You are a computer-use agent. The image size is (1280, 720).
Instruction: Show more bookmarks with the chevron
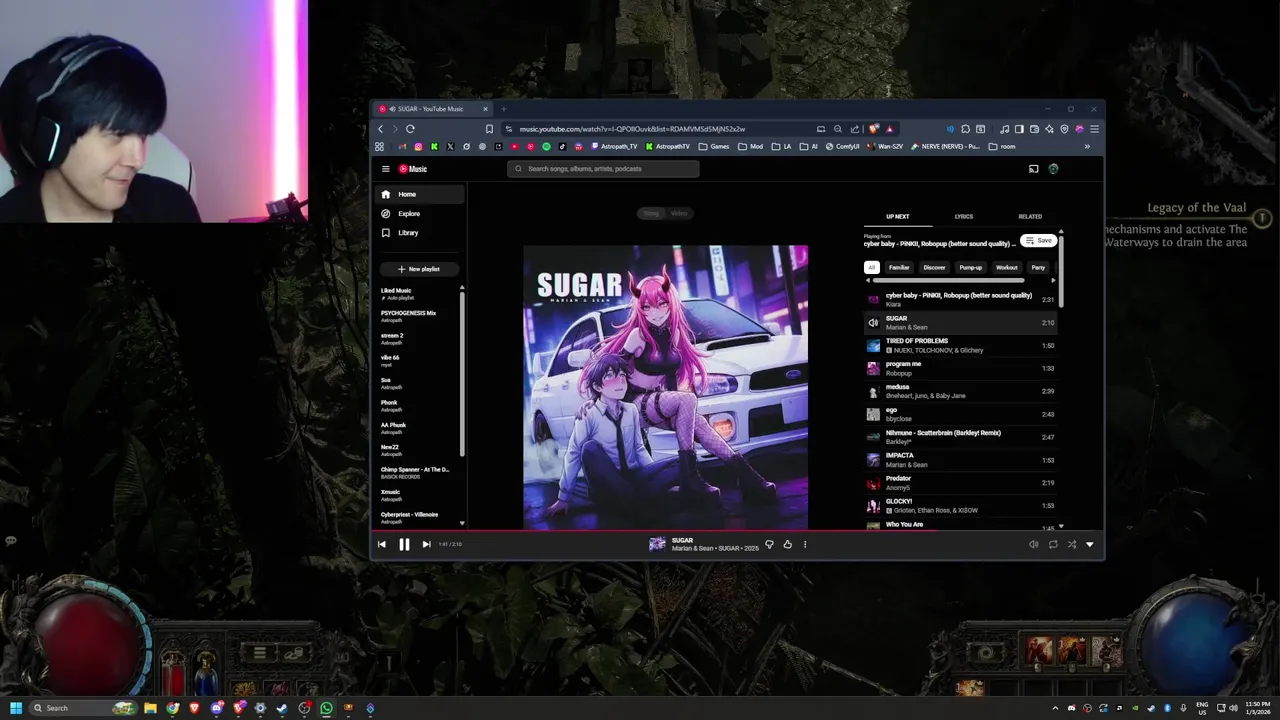click(x=1087, y=146)
